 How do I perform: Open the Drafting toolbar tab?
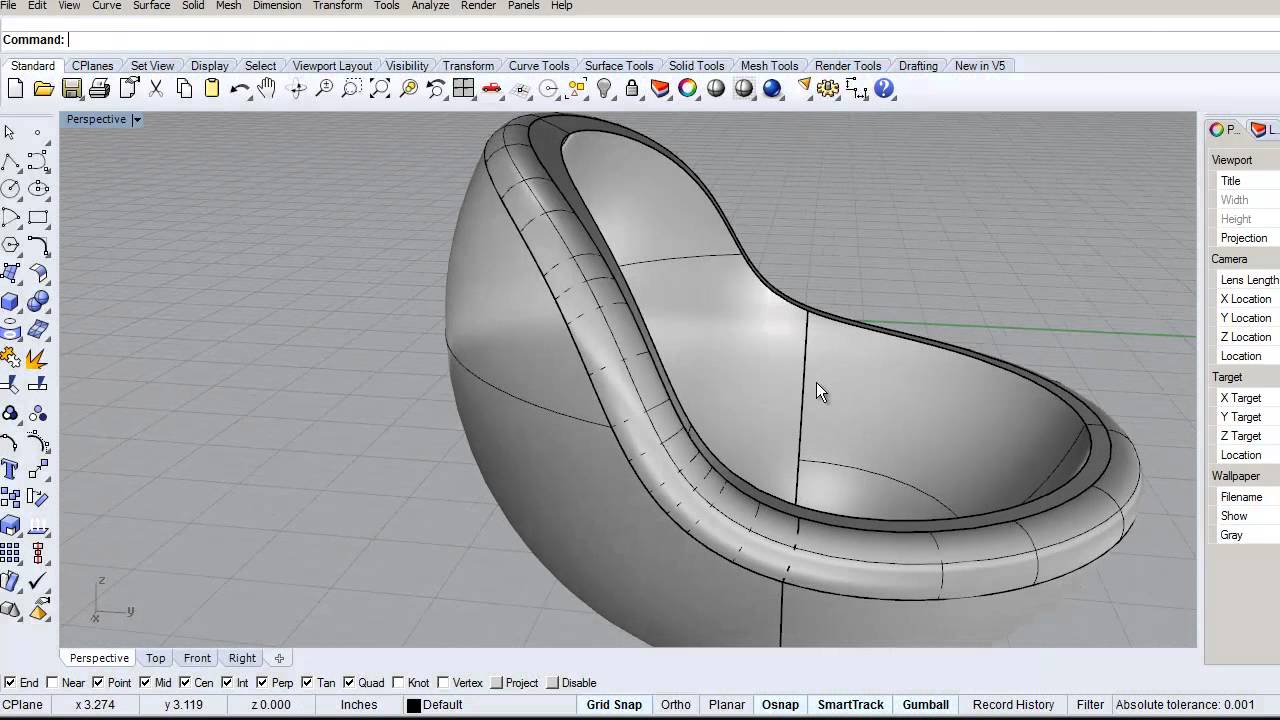pyautogui.click(x=918, y=66)
